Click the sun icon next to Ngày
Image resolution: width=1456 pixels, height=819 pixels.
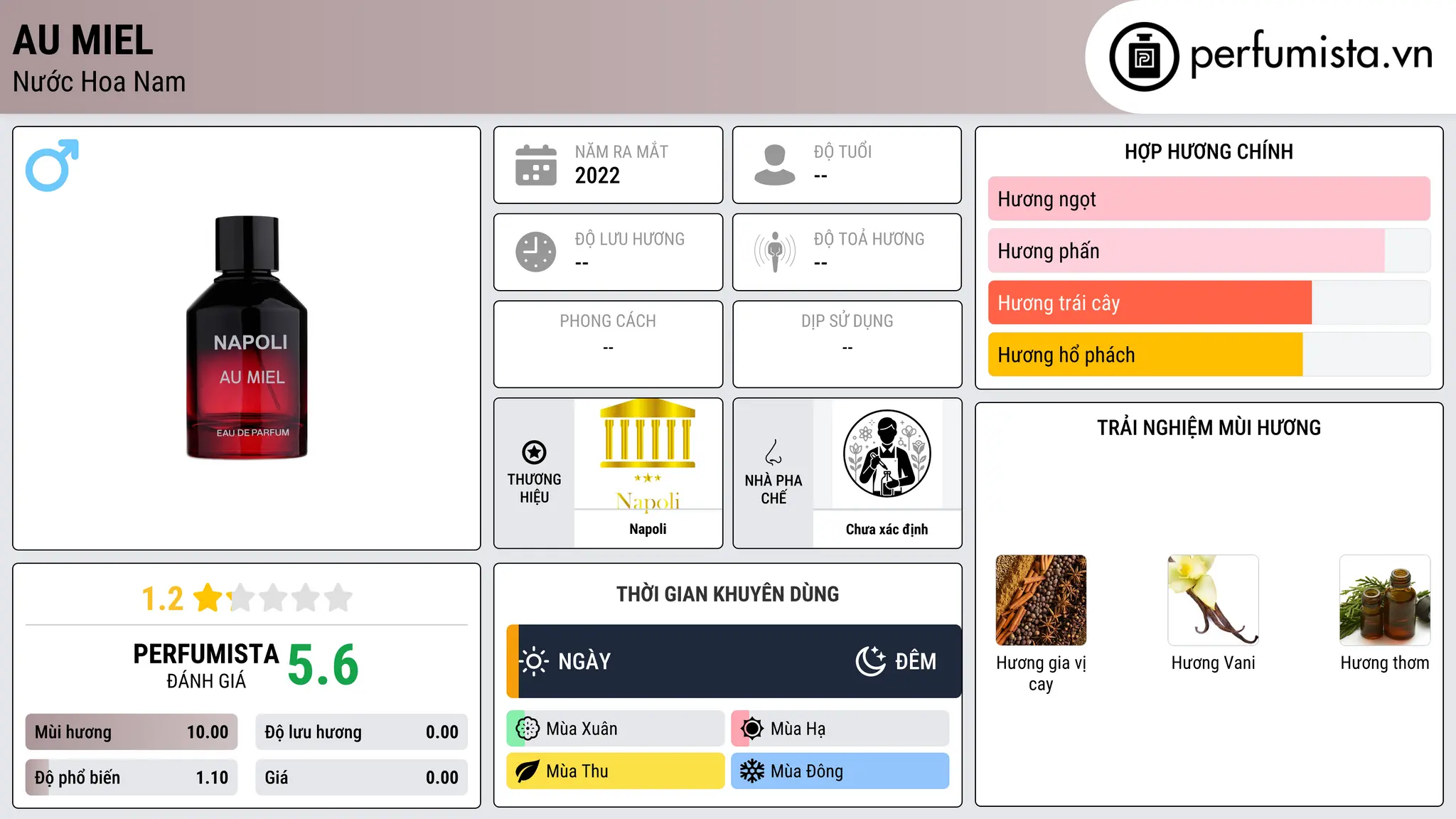point(534,661)
